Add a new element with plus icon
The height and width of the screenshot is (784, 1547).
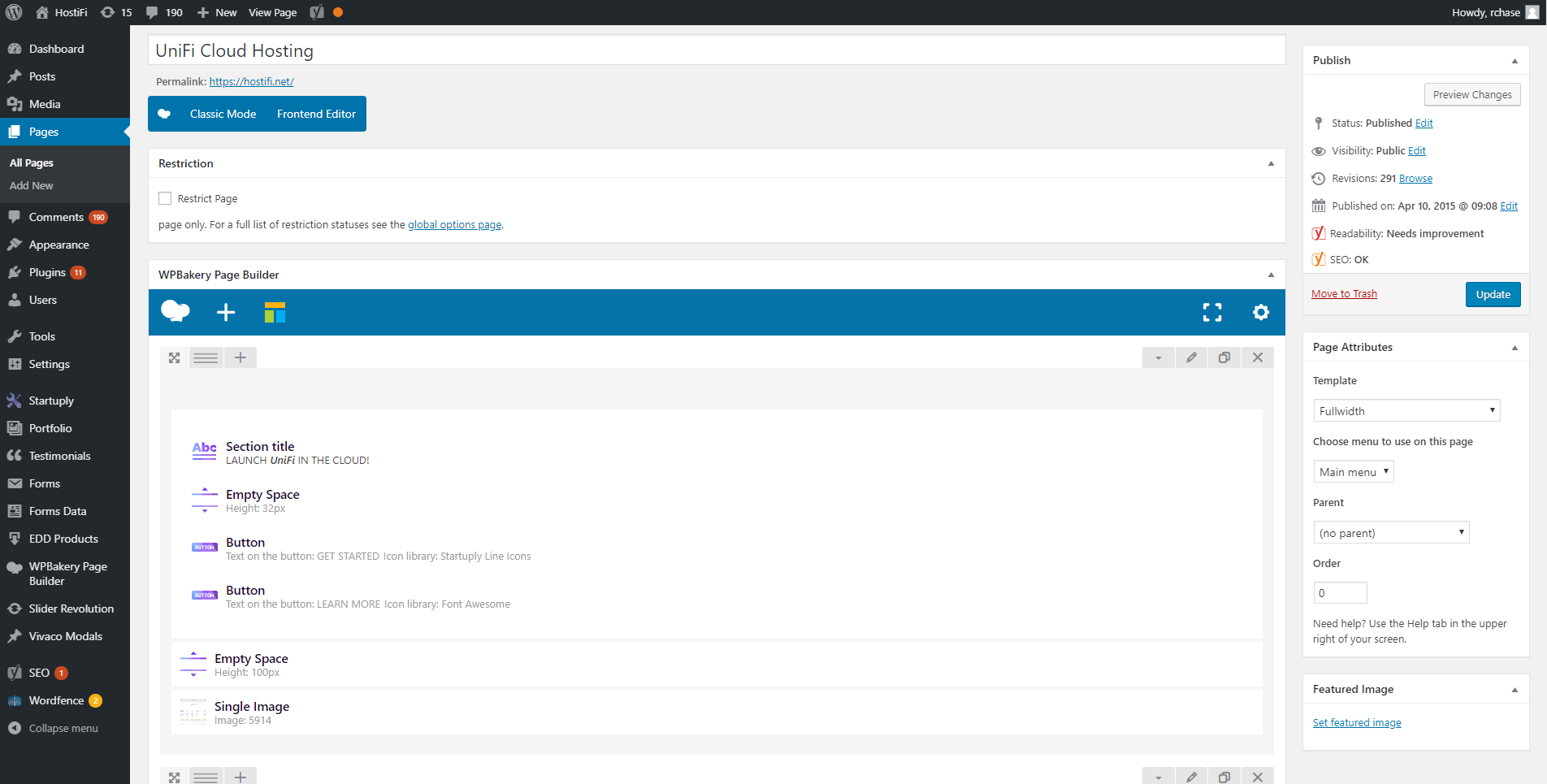(226, 312)
